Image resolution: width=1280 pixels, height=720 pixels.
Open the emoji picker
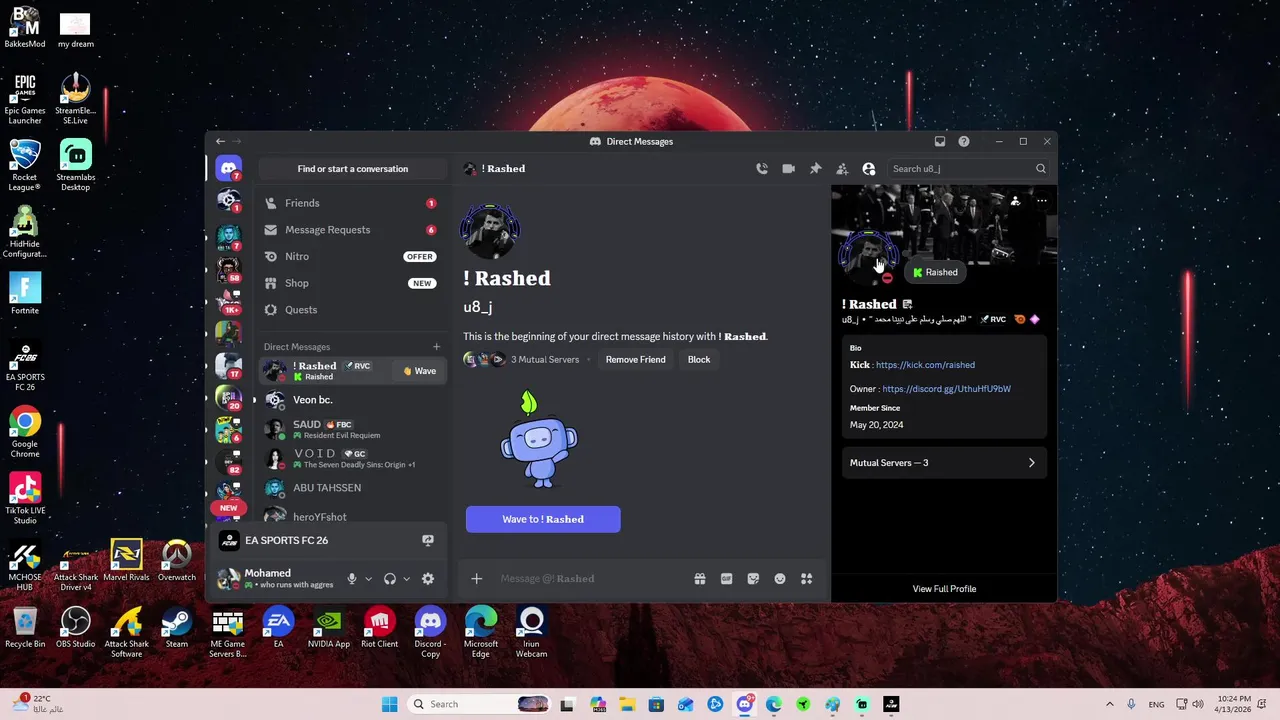tap(780, 579)
